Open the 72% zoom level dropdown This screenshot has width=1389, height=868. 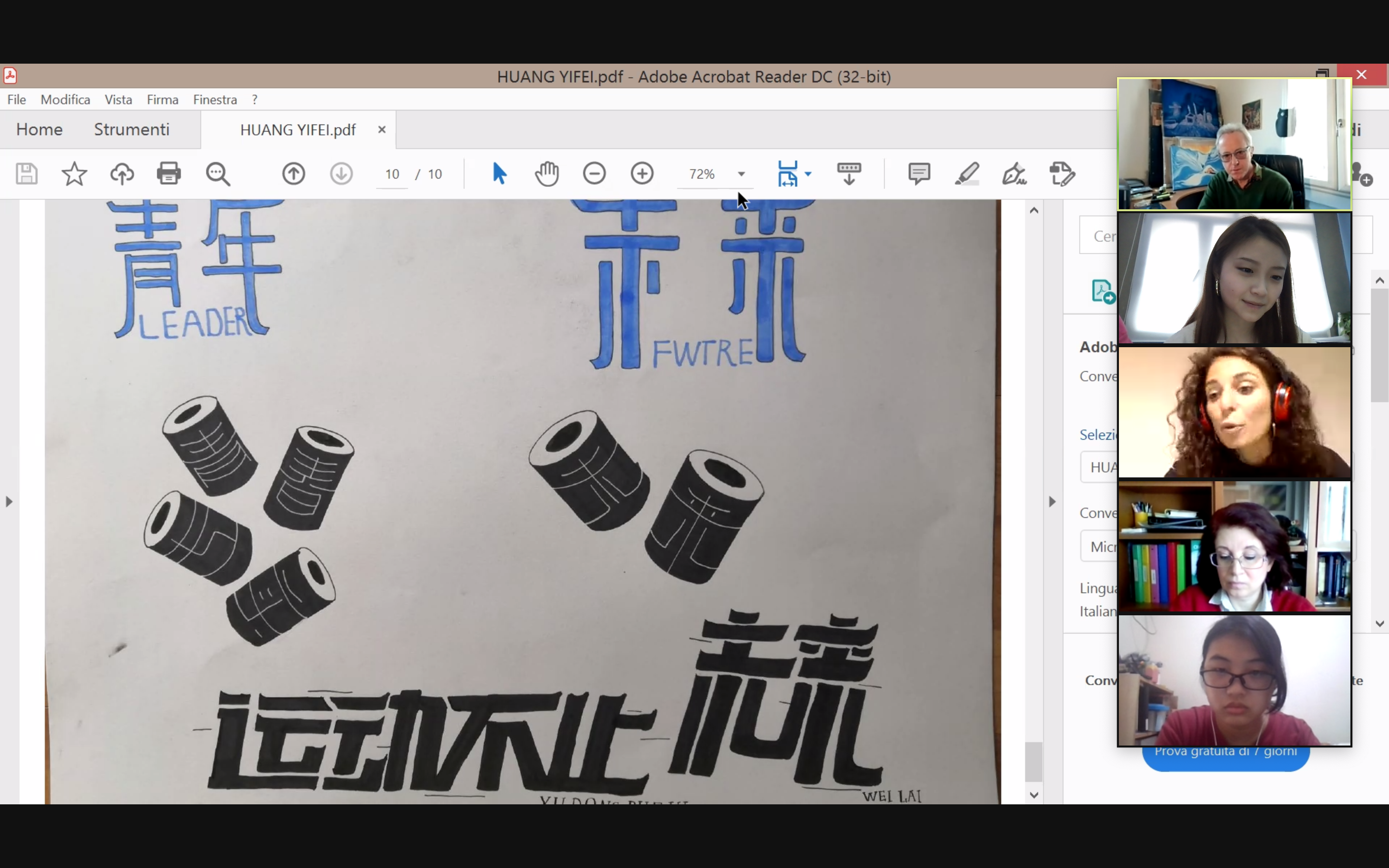pyautogui.click(x=741, y=174)
